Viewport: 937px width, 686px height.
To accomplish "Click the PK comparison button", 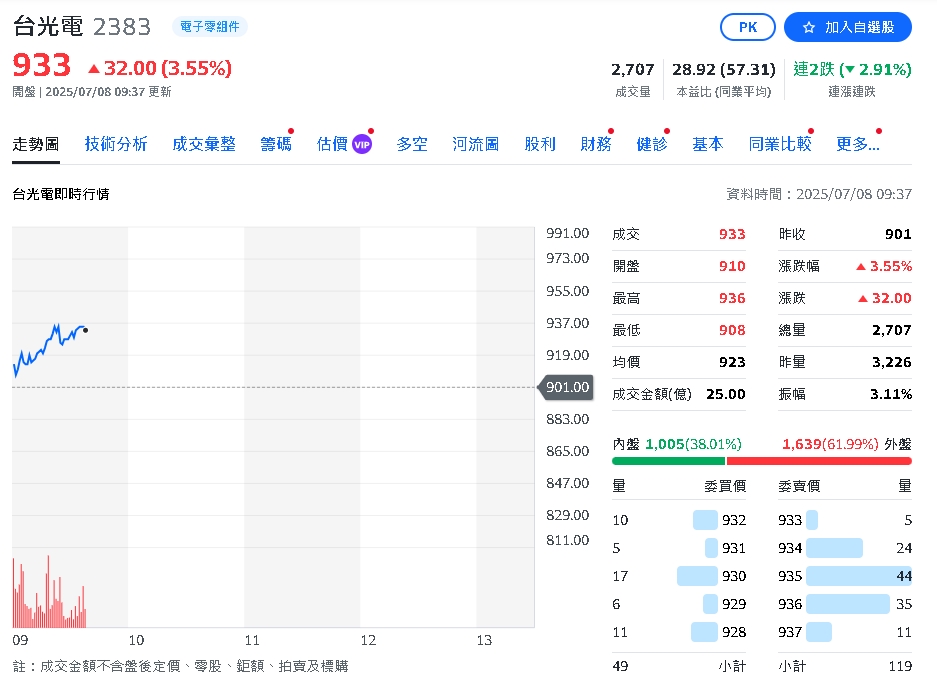I will [x=747, y=27].
